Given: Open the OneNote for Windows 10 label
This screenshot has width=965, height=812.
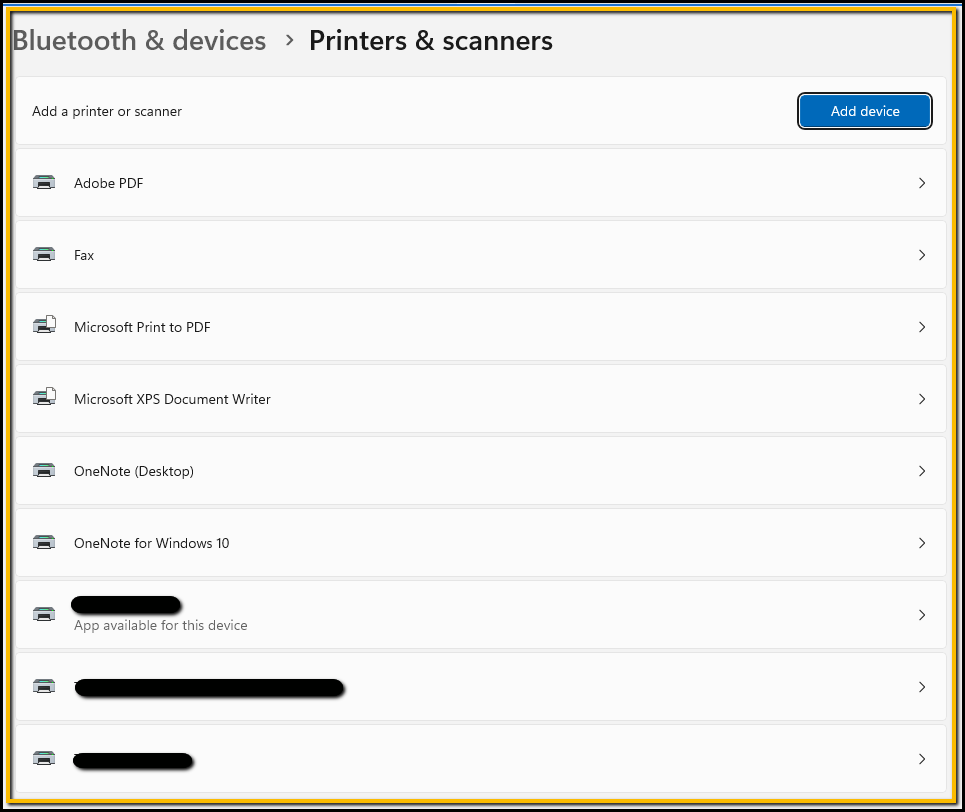Looking at the screenshot, I should coord(151,543).
